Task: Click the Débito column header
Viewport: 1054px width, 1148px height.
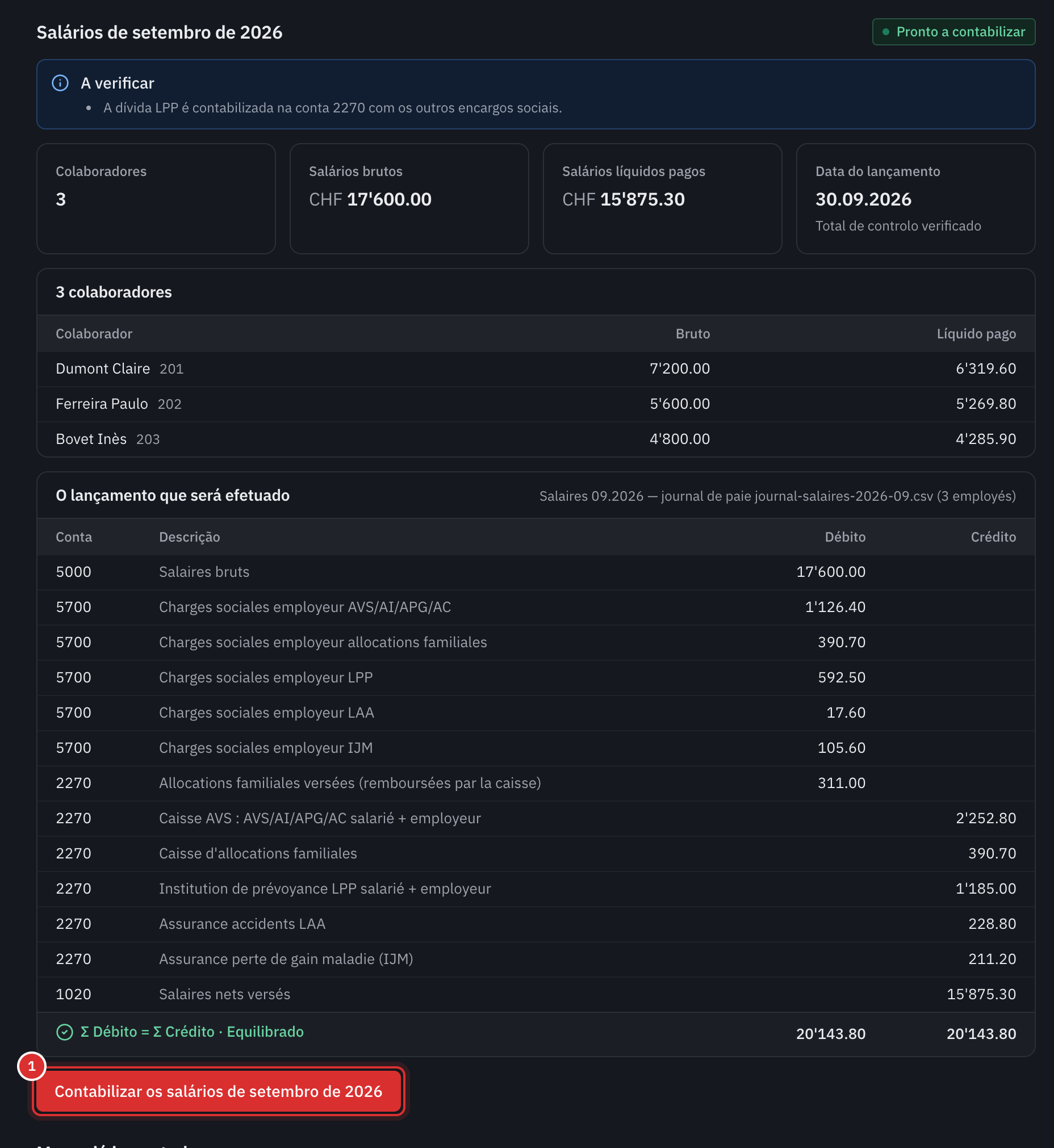Action: pos(844,537)
